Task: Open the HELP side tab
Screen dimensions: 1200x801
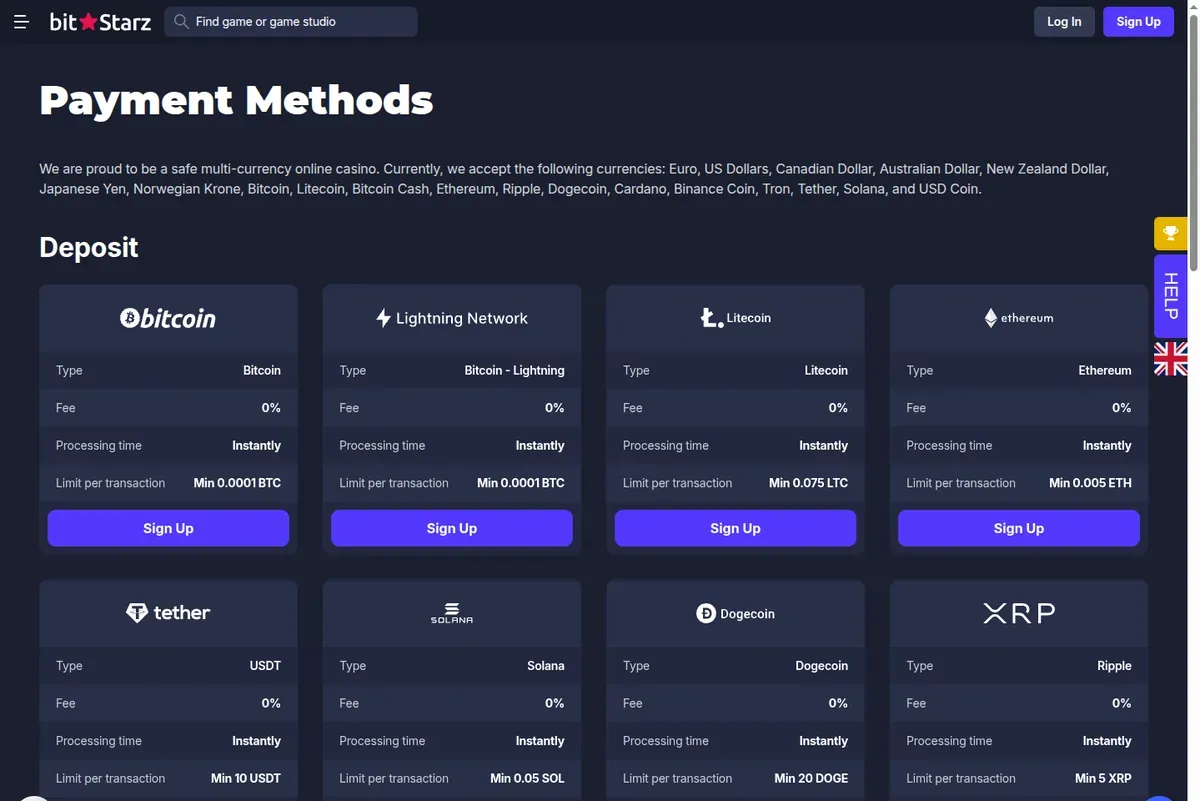Action: pyautogui.click(x=1170, y=296)
